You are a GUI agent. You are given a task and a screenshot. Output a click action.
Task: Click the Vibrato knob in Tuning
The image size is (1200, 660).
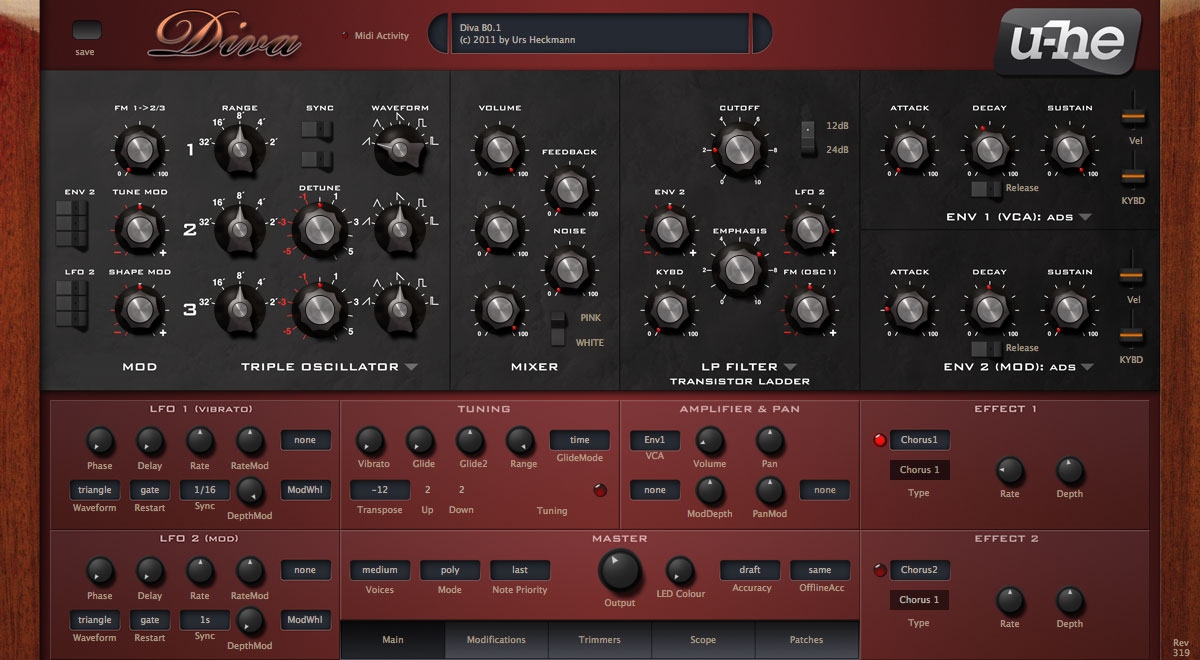pyautogui.click(x=370, y=441)
